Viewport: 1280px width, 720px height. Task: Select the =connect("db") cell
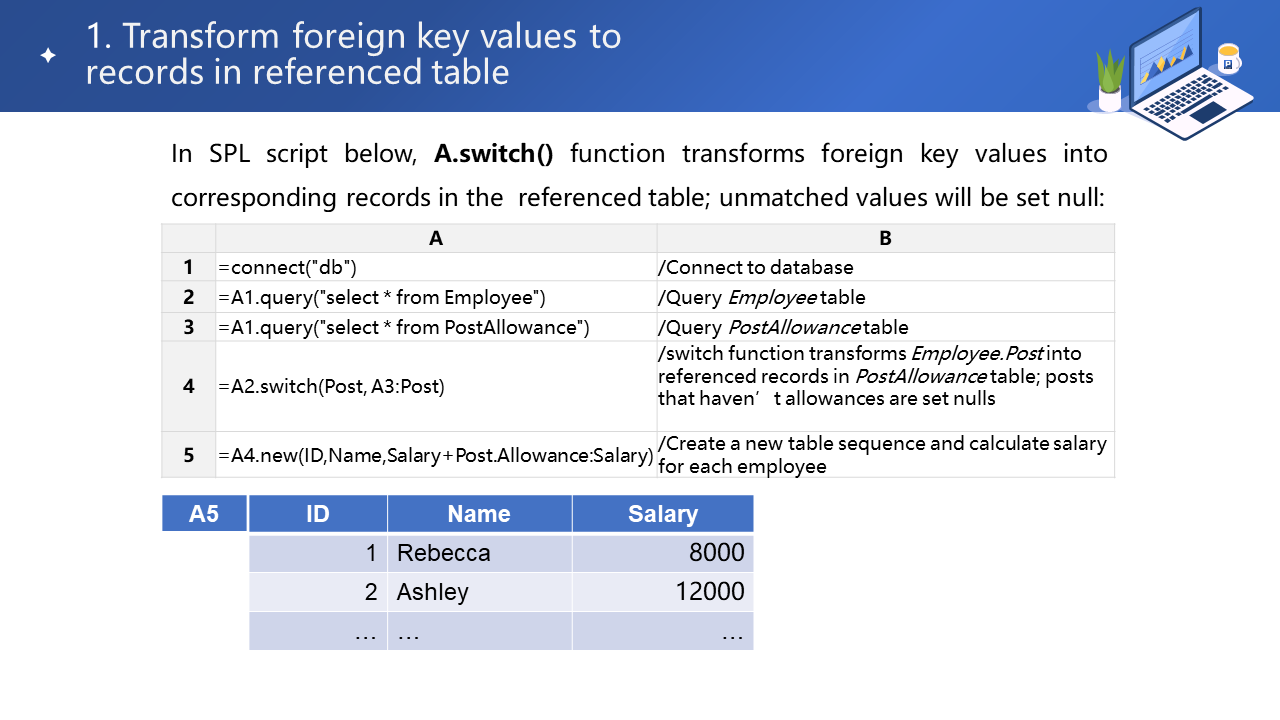pyautogui.click(x=436, y=267)
